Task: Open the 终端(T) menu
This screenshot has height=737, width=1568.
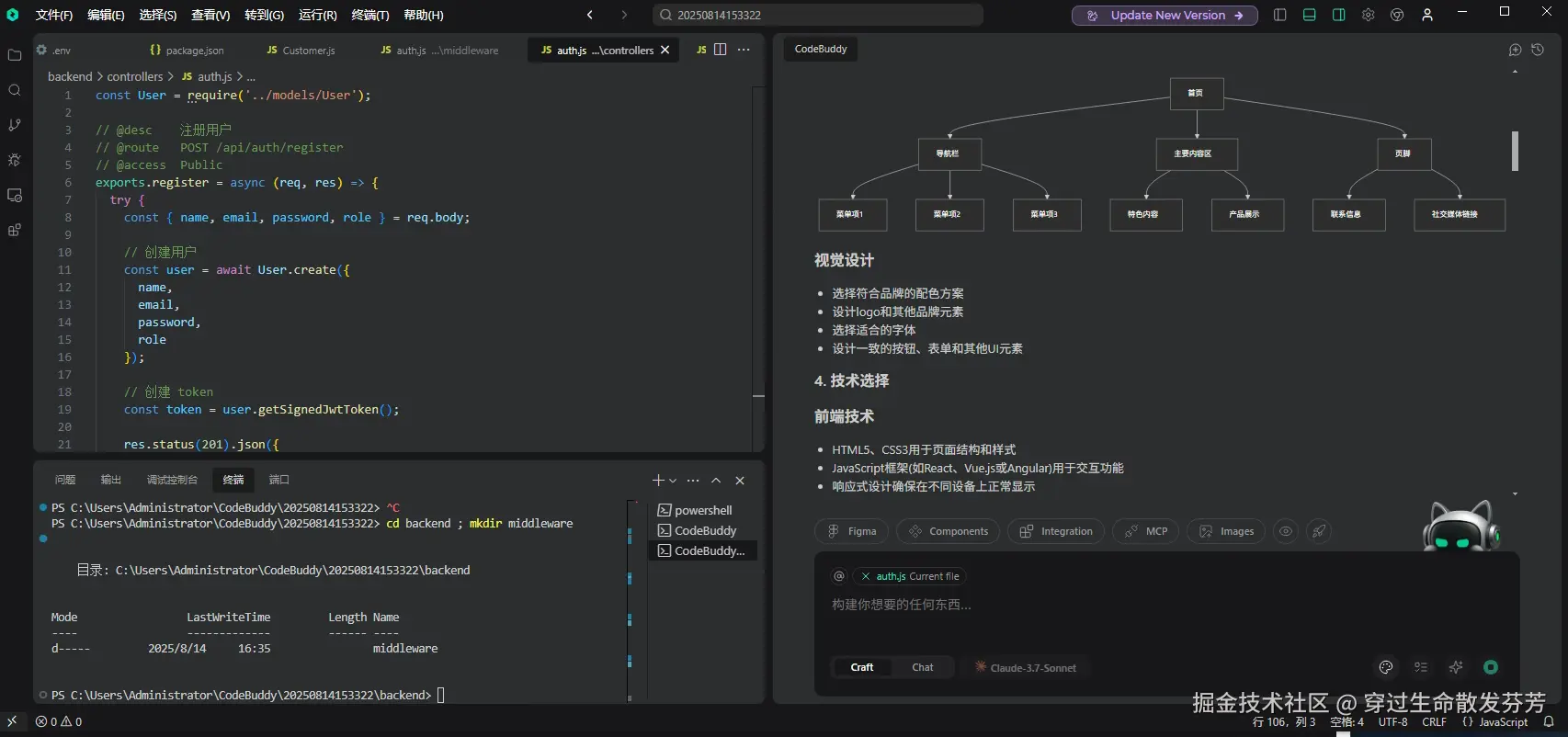Action: coord(370,15)
